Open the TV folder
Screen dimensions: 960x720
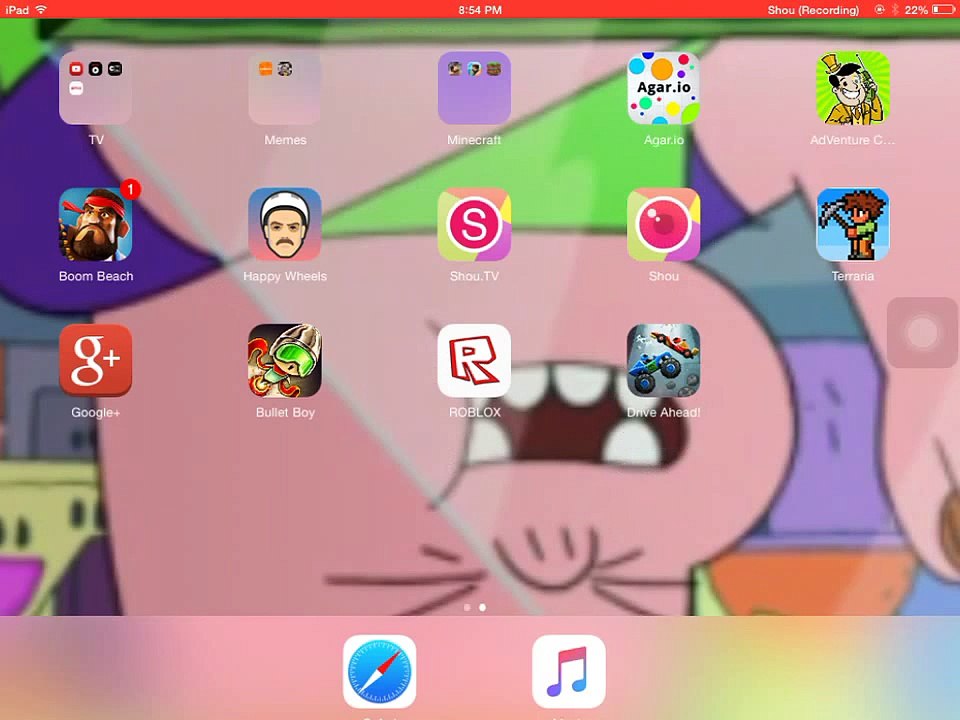96,88
